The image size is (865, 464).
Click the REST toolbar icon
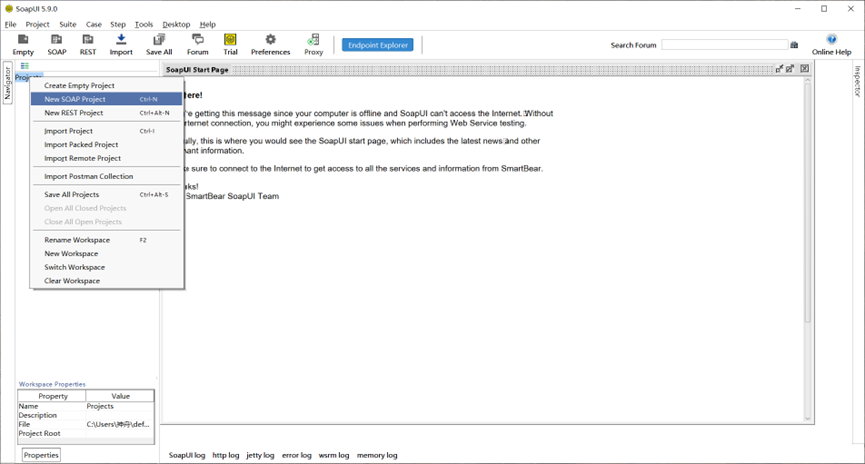(x=88, y=40)
